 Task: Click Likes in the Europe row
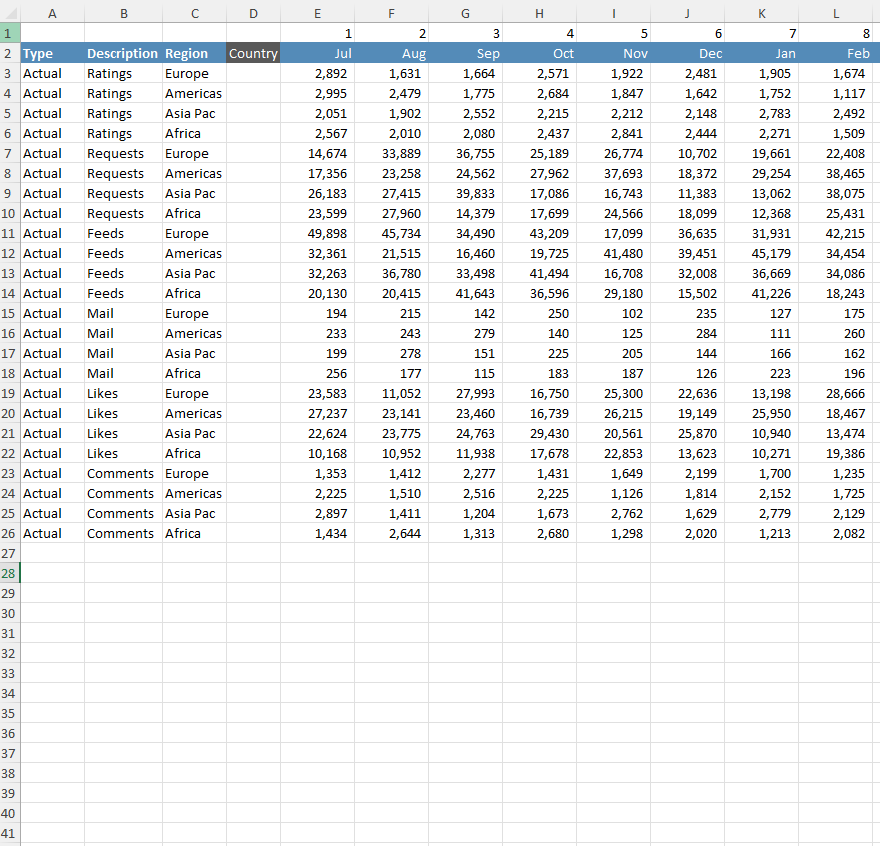pos(123,394)
